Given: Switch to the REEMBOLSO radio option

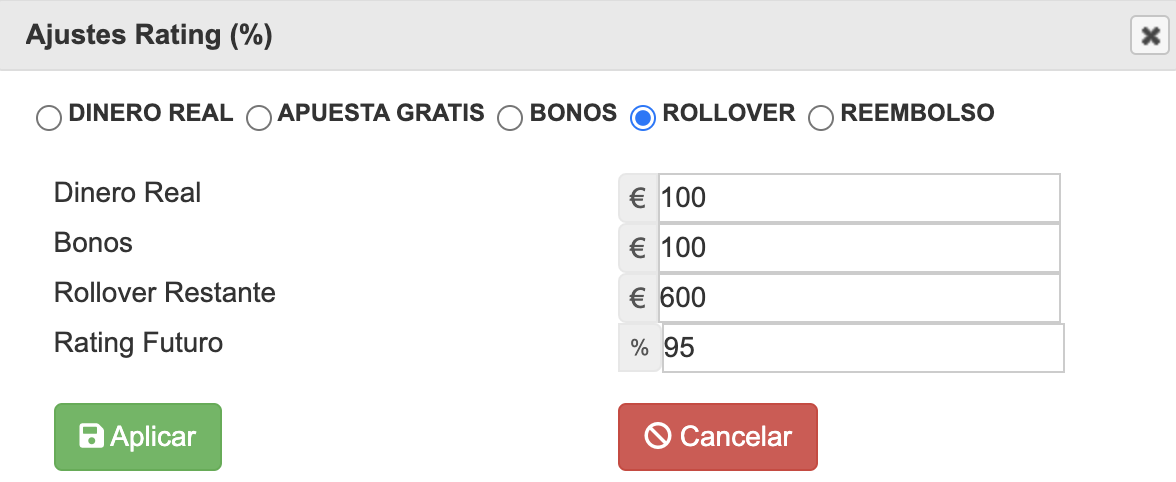Looking at the screenshot, I should 821,119.
